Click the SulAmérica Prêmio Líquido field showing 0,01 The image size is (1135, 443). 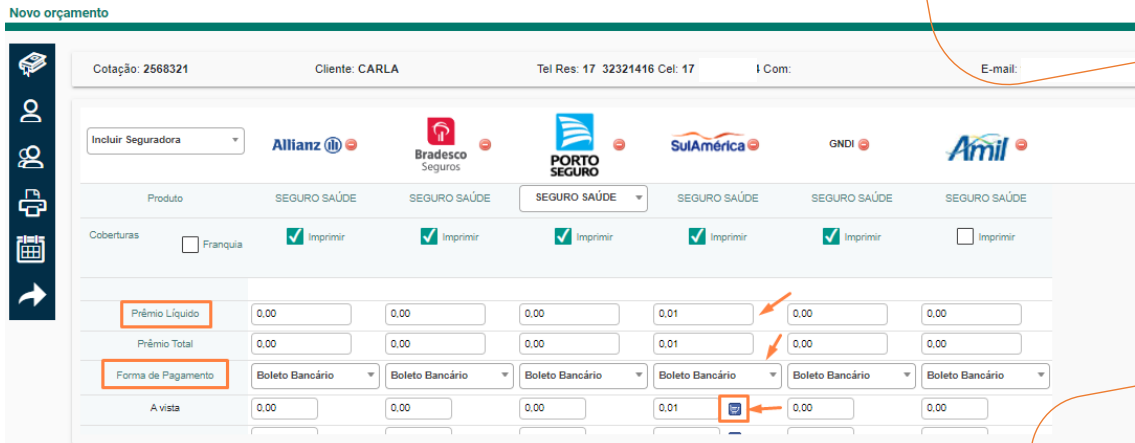[x=703, y=314]
